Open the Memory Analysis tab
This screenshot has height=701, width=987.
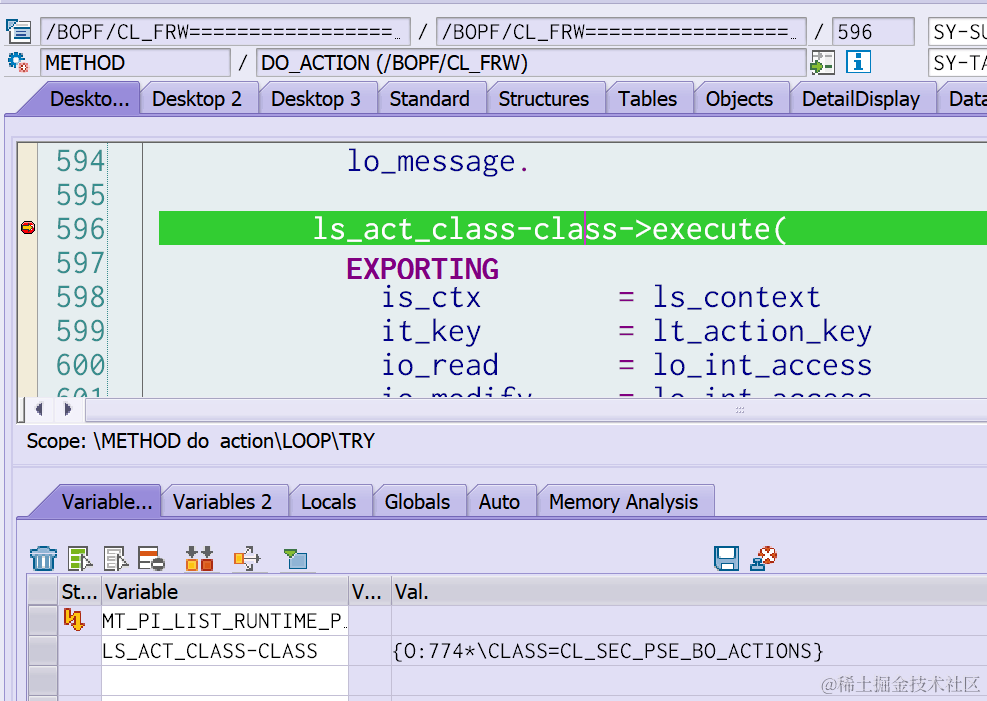tap(623, 502)
